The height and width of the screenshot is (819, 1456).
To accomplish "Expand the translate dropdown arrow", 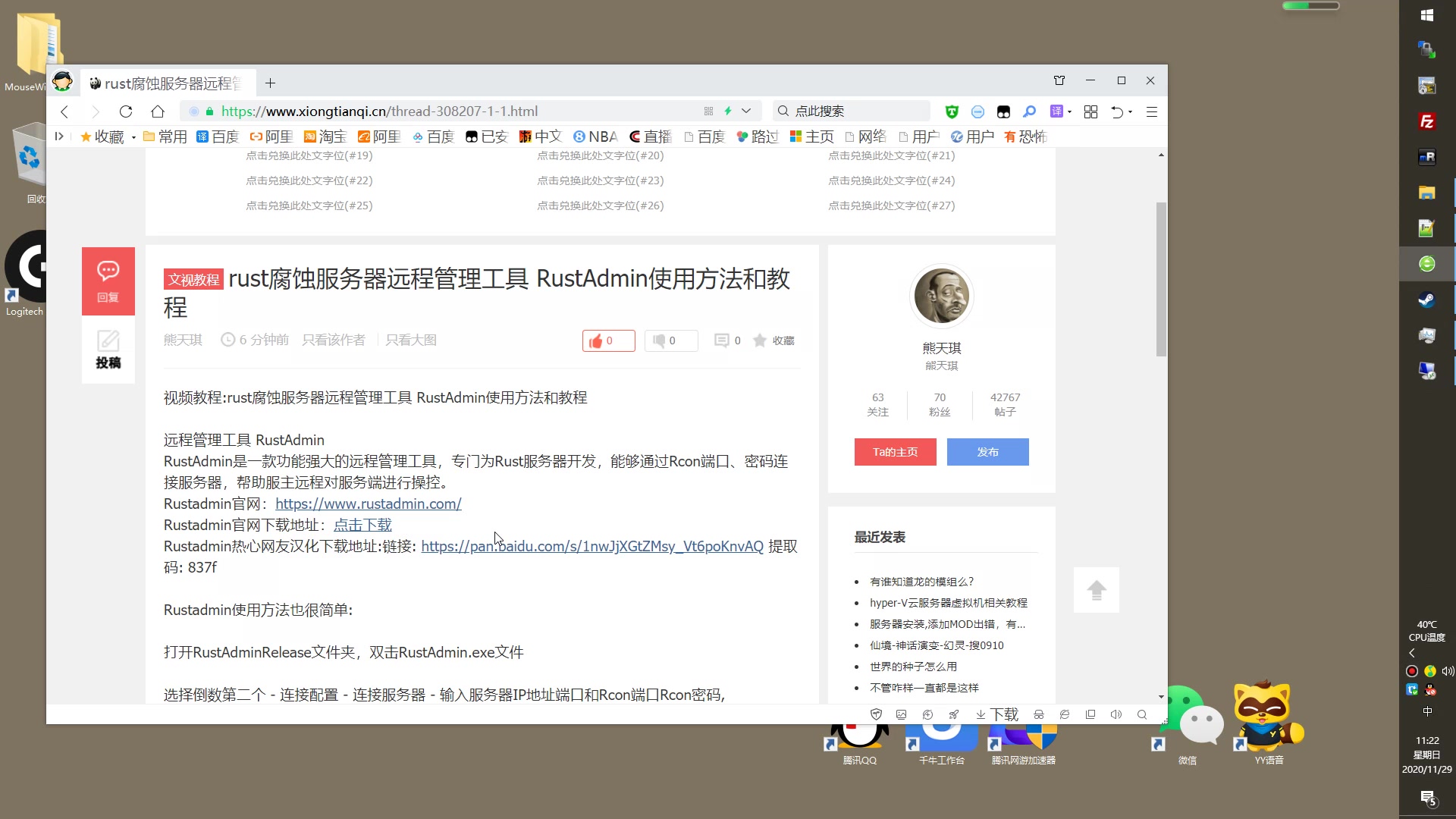I will point(1070,111).
